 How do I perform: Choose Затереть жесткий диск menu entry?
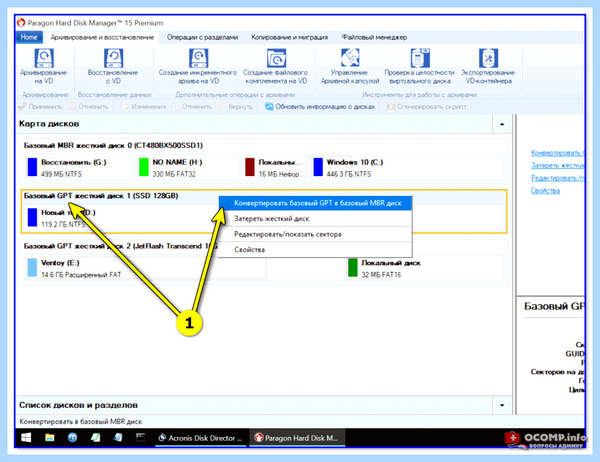pos(316,219)
